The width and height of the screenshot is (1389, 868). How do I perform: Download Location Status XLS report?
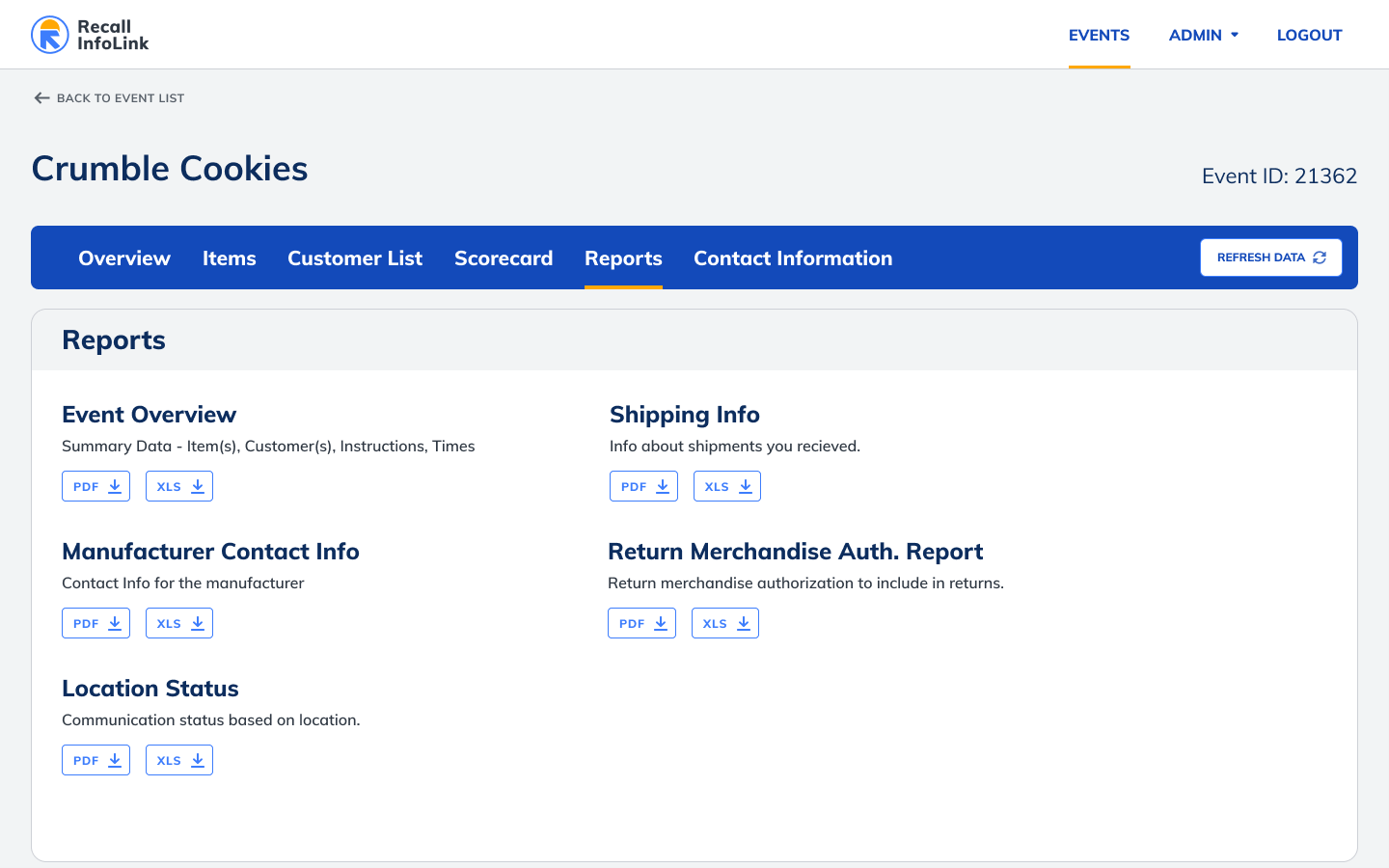pos(179,760)
